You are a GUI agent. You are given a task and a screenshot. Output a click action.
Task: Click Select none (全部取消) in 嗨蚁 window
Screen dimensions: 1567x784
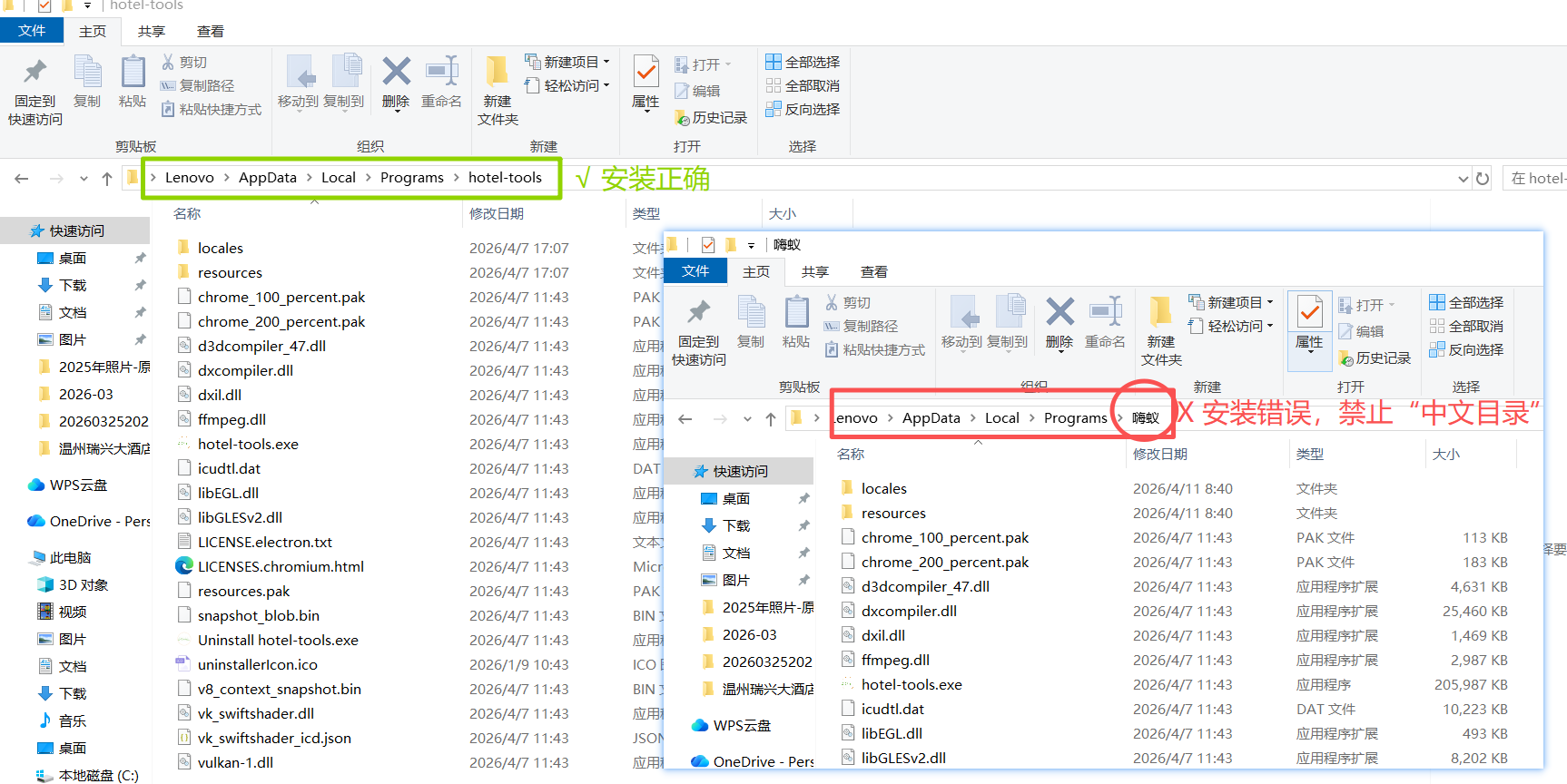click(1466, 326)
